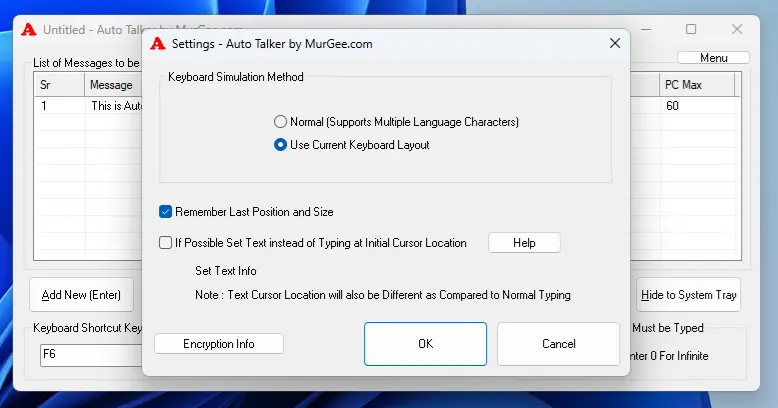Click the Auto Talker icon in Settings title bar
This screenshot has height=408, width=778.
tap(158, 44)
